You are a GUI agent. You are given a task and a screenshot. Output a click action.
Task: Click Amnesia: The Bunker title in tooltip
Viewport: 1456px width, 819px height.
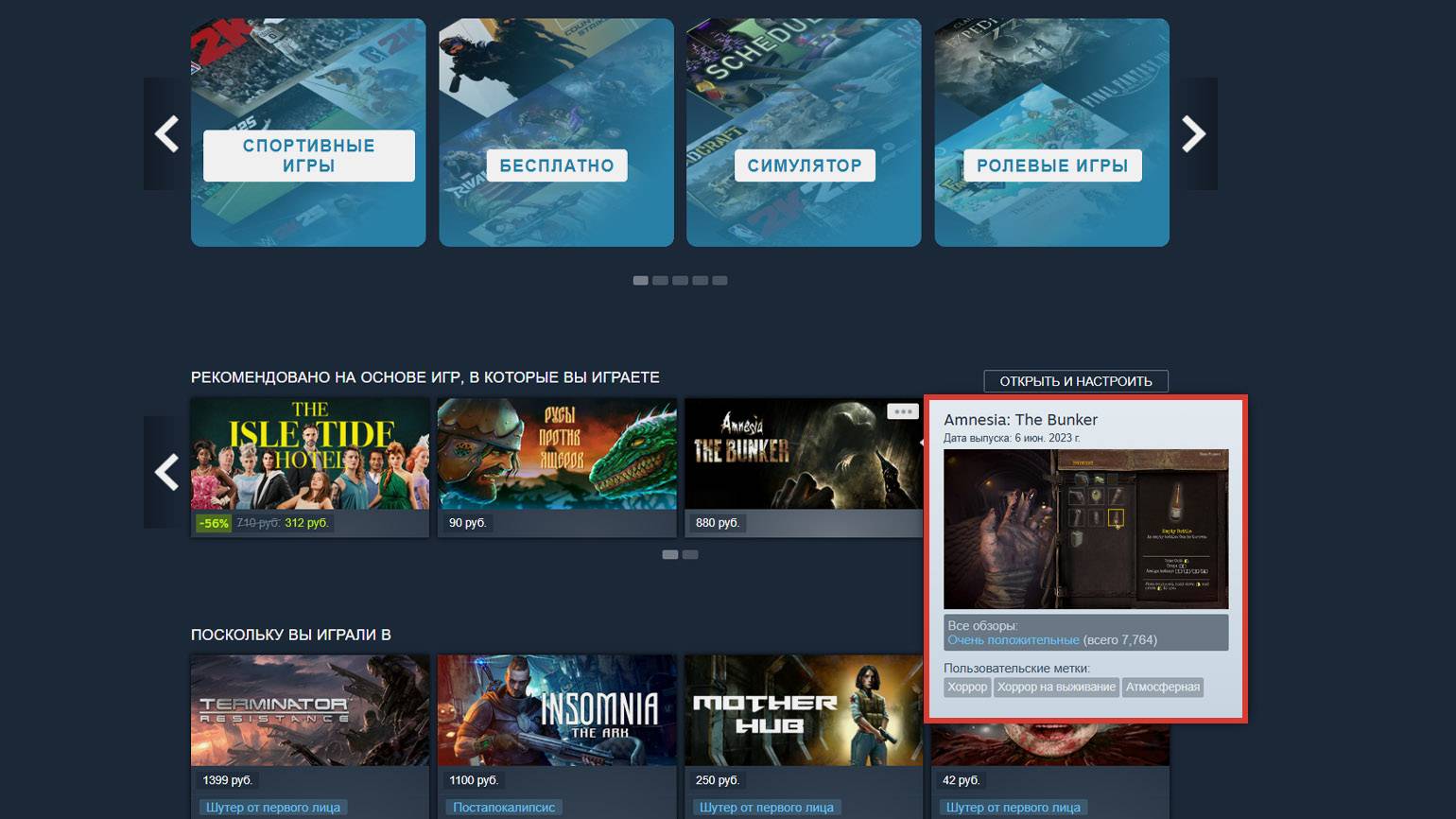tap(1020, 420)
